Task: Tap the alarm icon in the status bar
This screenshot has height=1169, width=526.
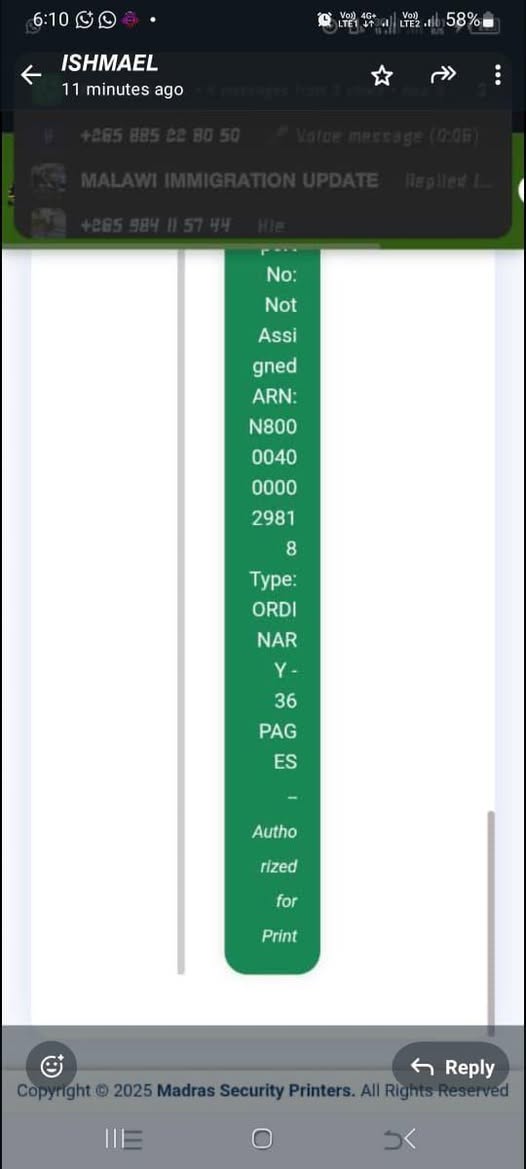Action: click(x=326, y=20)
